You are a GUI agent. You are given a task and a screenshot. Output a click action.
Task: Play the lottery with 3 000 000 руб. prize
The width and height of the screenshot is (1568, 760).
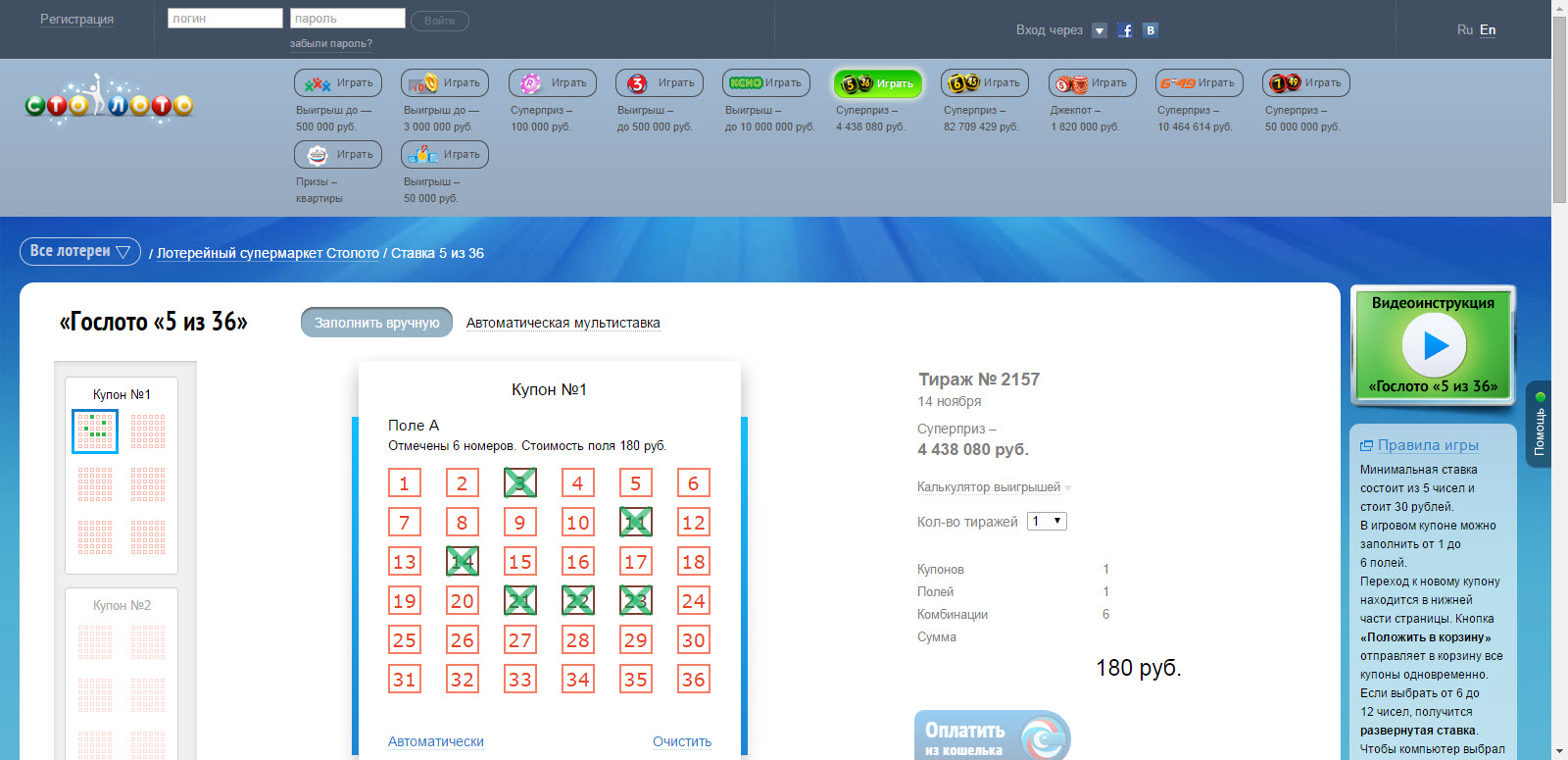tap(445, 83)
